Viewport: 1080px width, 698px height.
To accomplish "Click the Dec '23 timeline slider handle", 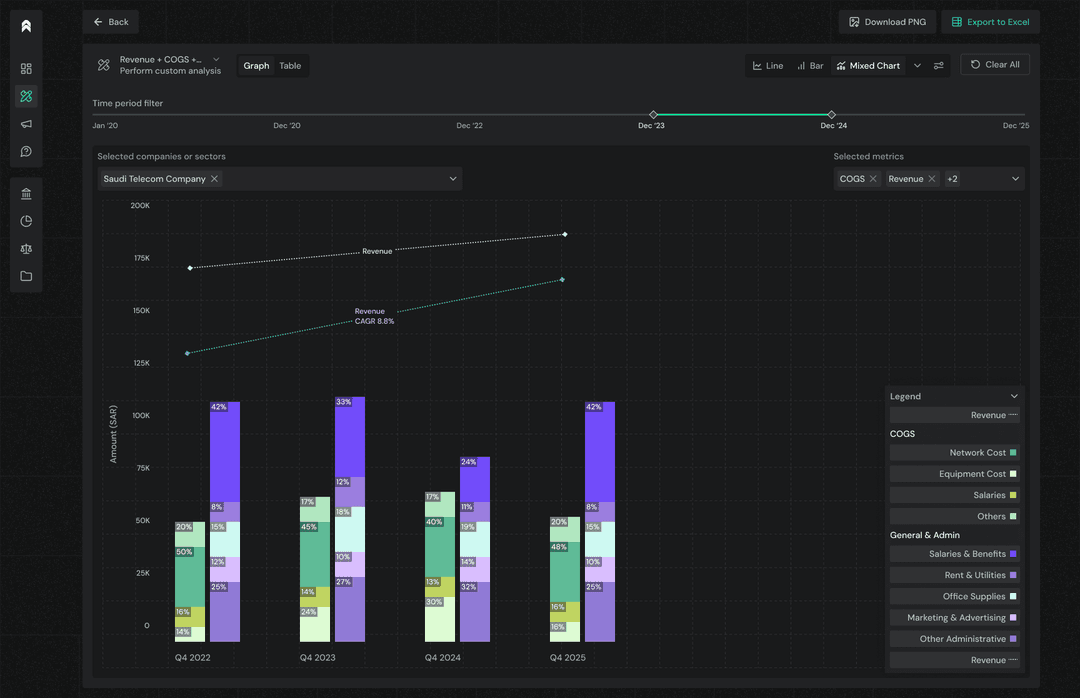I will [x=653, y=115].
